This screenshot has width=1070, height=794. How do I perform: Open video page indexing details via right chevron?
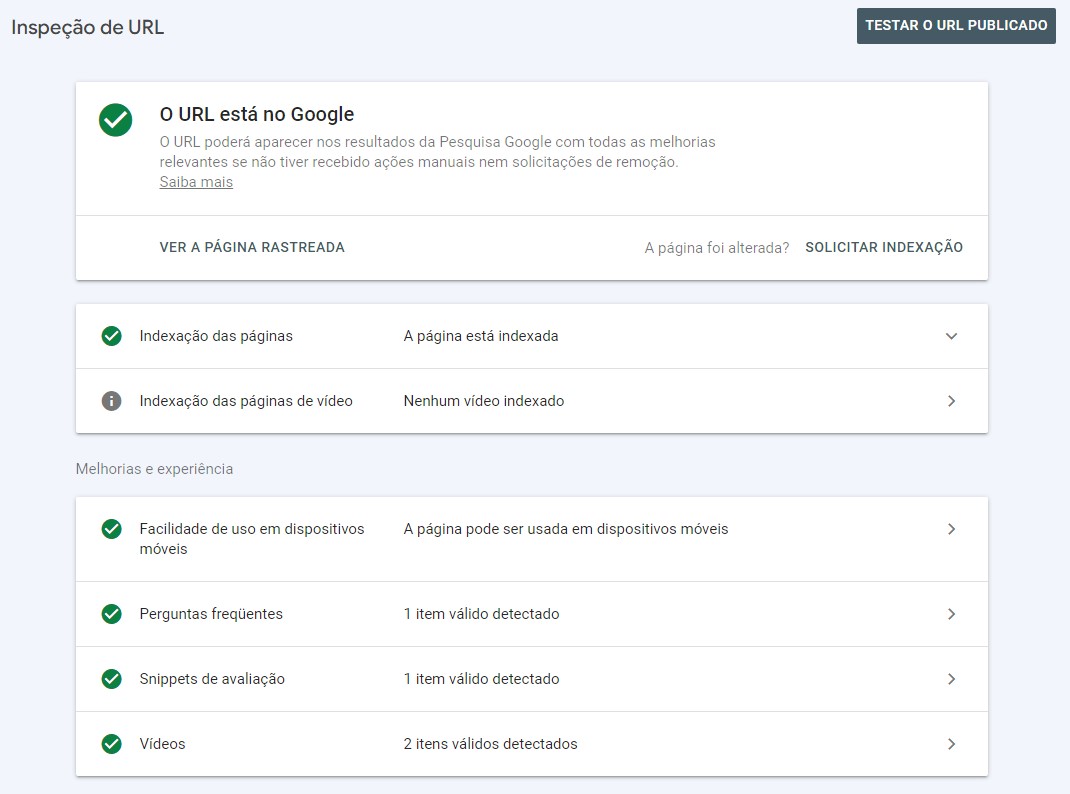click(x=951, y=401)
